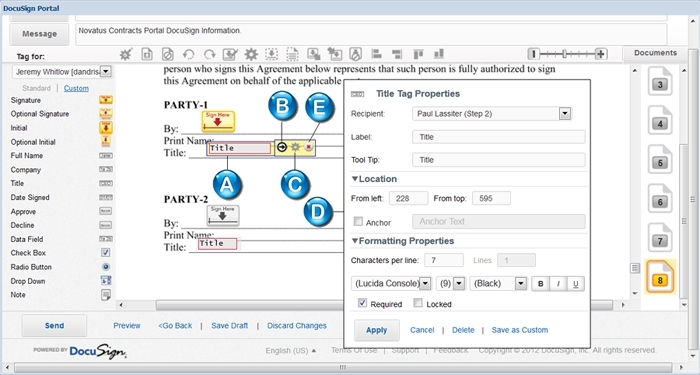Click the align-left toolbar icon
Image resolution: width=700 pixels, height=375 pixels.
point(376,54)
